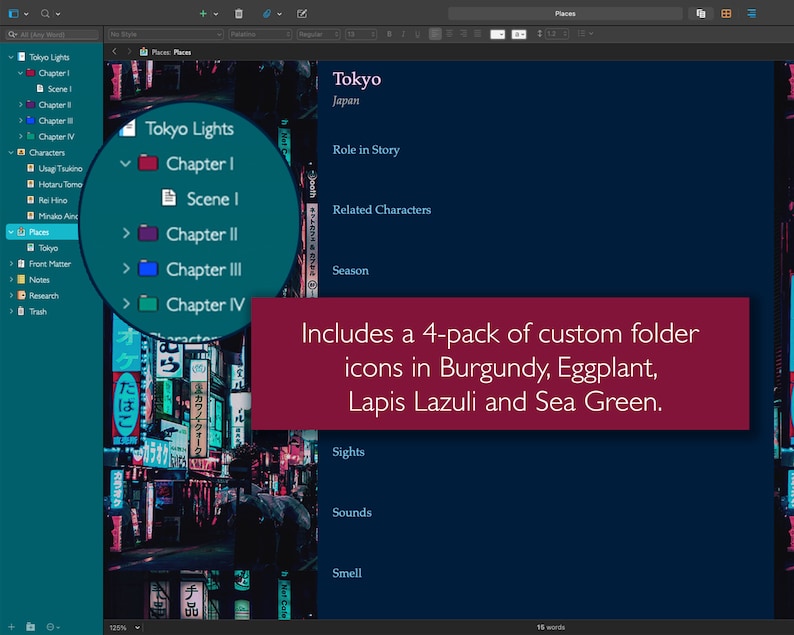
Task: Click the Trash bin icon in binder
Action: [x=21, y=311]
